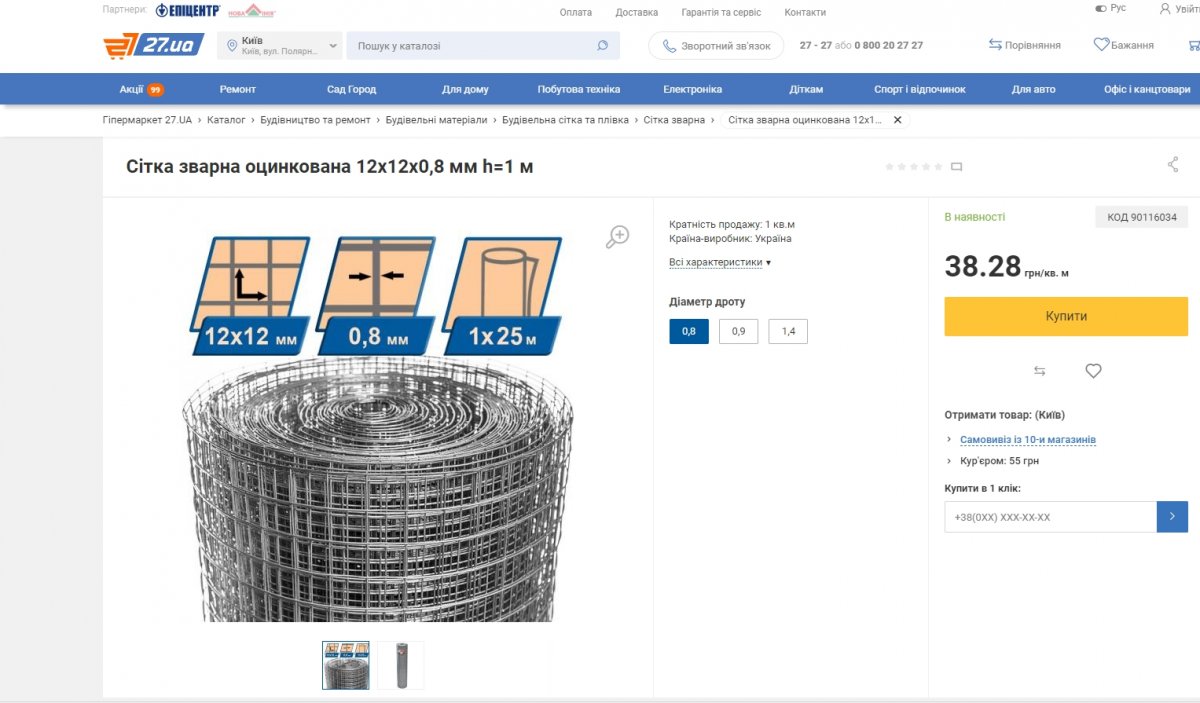Click the Nova Liniya partner logo
Image resolution: width=1200 pixels, height=703 pixels.
tap(252, 11)
